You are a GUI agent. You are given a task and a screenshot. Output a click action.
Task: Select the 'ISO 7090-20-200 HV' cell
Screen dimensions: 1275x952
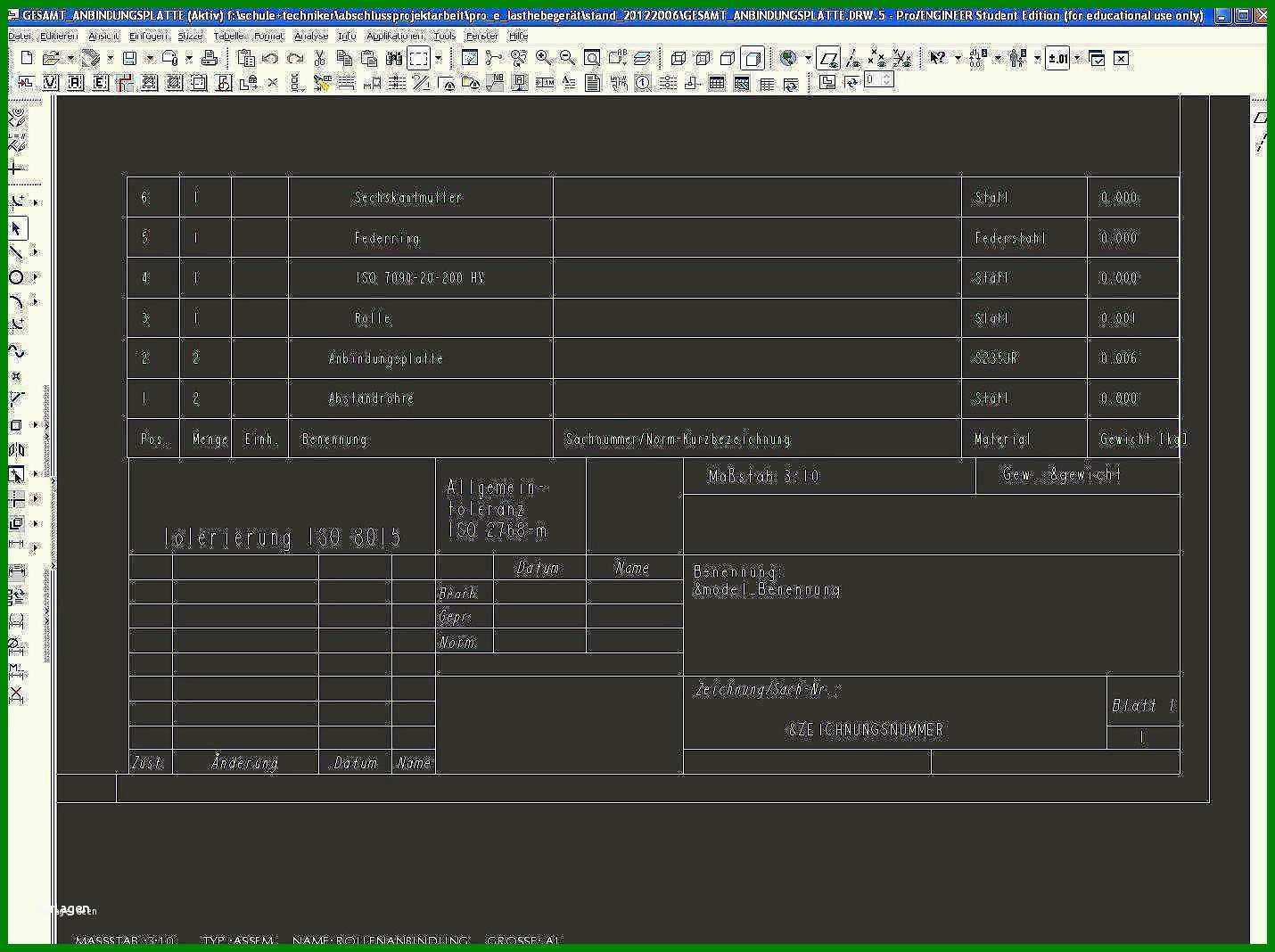[419, 278]
